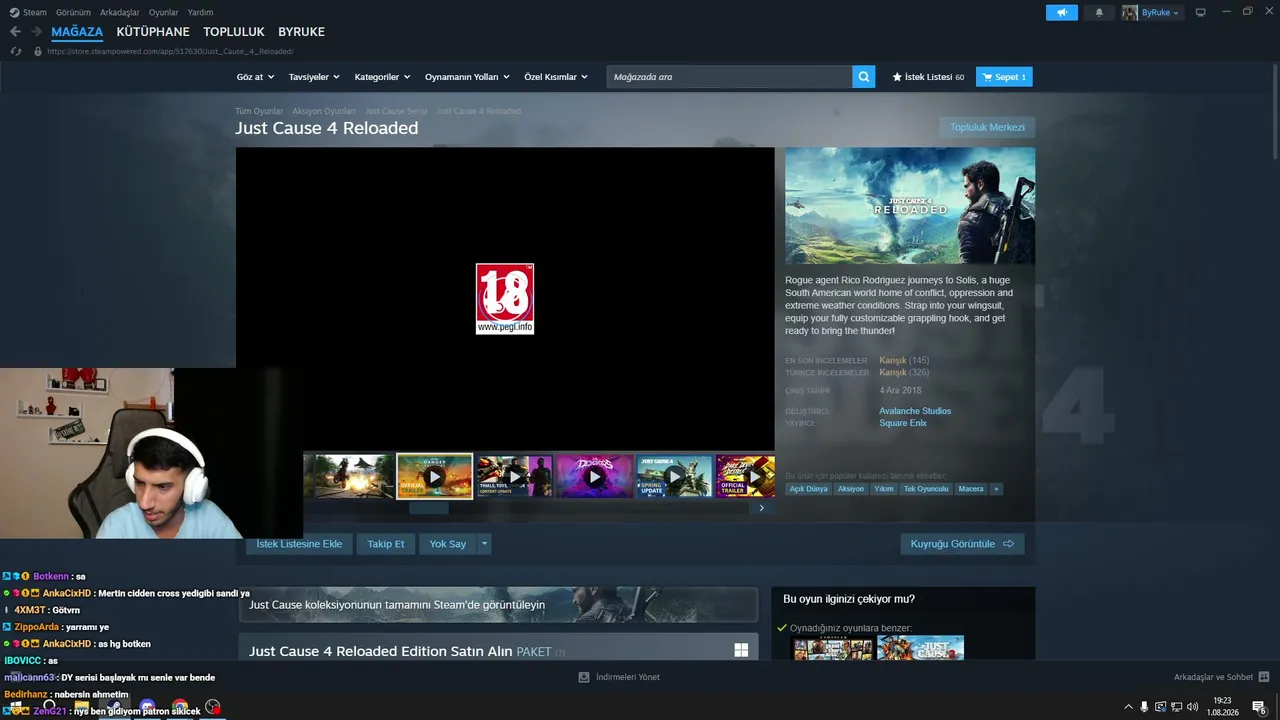Click the forward navigation arrow
The image size is (1280, 720).
(36, 32)
